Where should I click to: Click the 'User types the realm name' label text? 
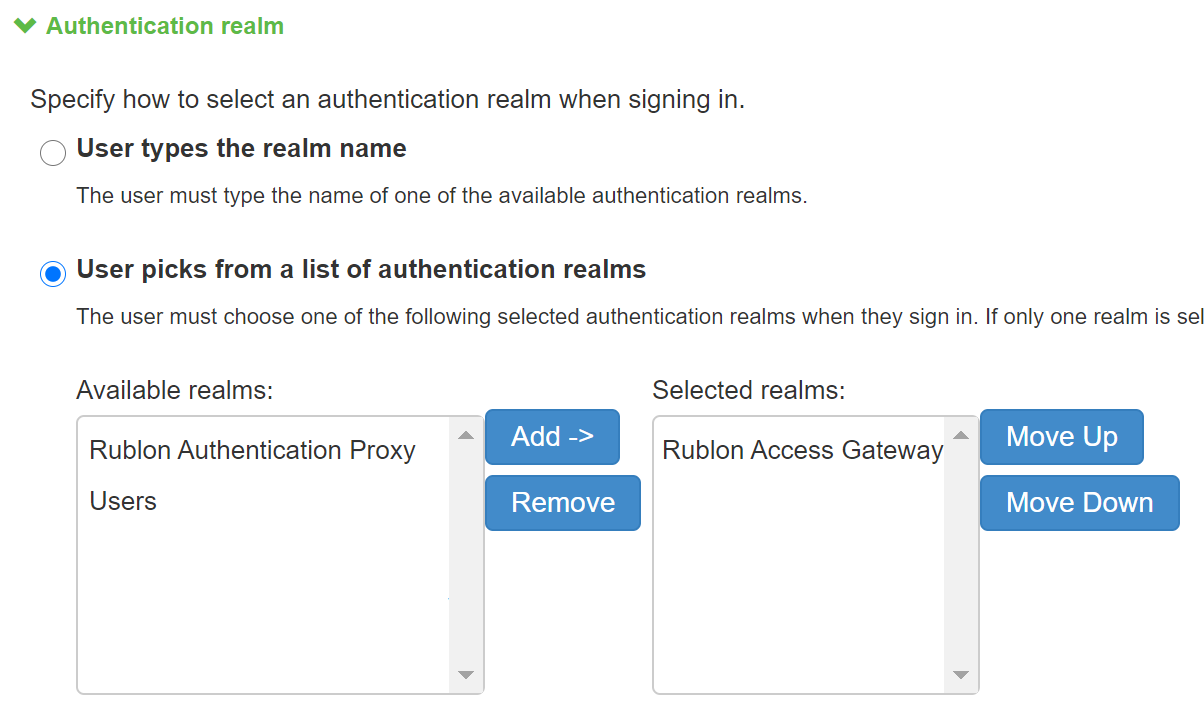[x=241, y=149]
